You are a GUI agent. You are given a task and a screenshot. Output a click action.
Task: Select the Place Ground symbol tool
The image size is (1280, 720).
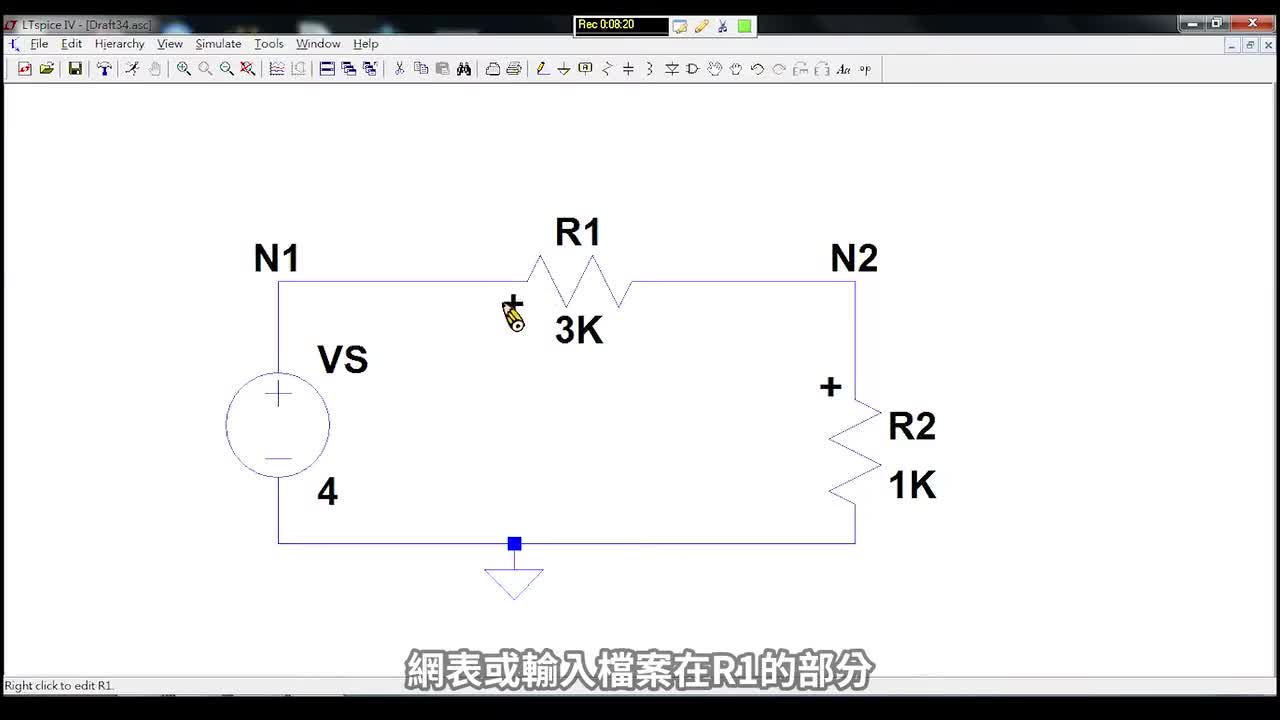coord(564,69)
